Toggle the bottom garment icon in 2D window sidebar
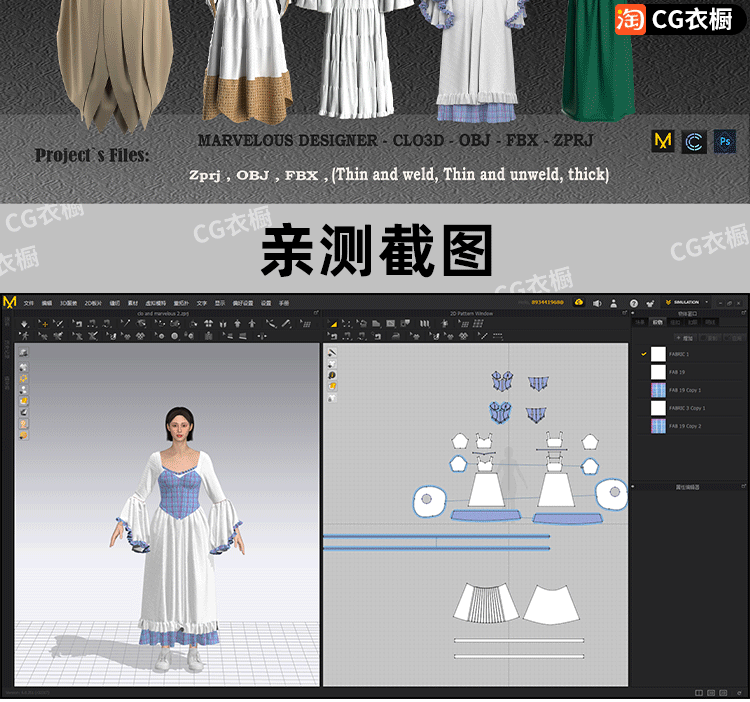750x702 pixels. point(332,398)
